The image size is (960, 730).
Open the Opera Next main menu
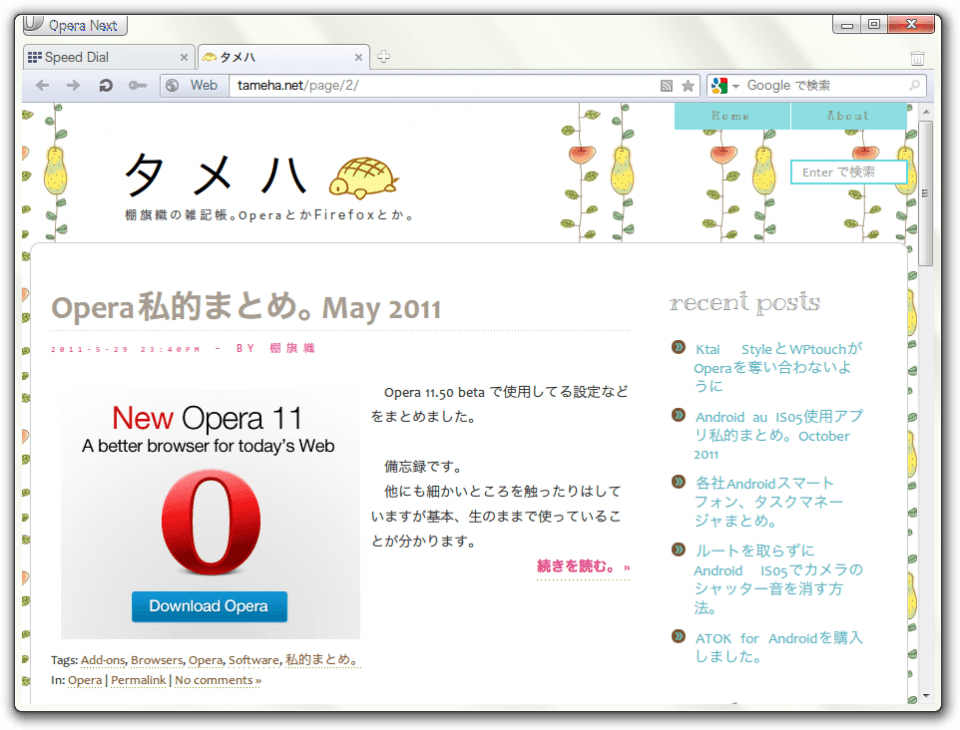[74, 25]
